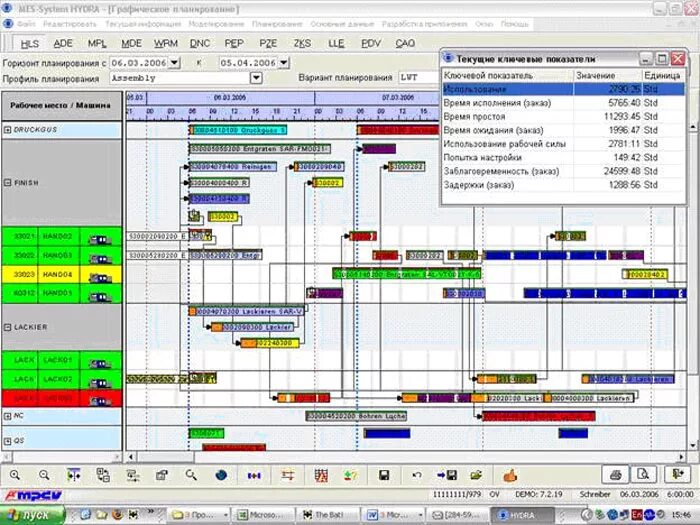Click the machine icon in the HAND02 row
Image resolution: width=700 pixels, height=525 pixels.
100,240
